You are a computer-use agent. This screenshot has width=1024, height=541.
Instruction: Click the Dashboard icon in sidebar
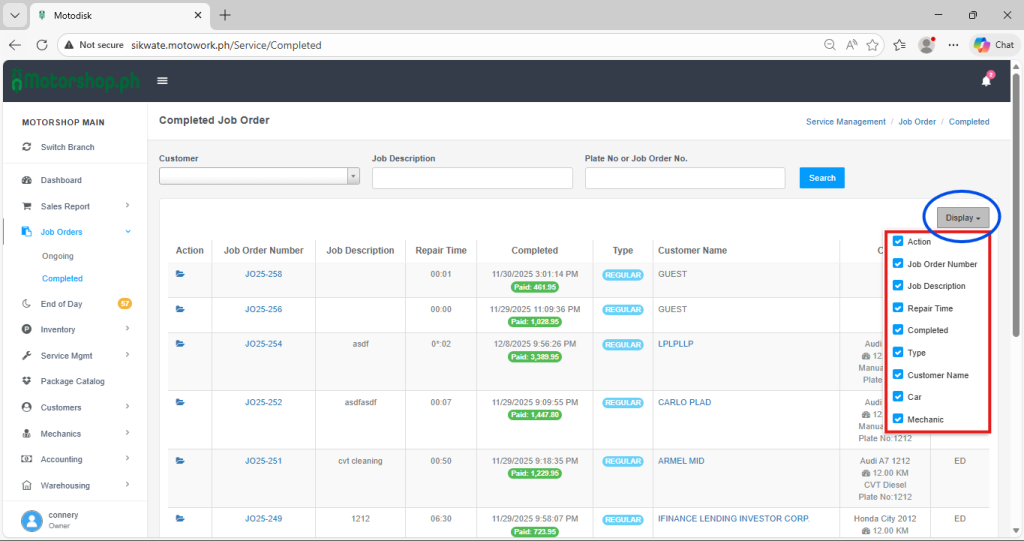pyautogui.click(x=27, y=180)
